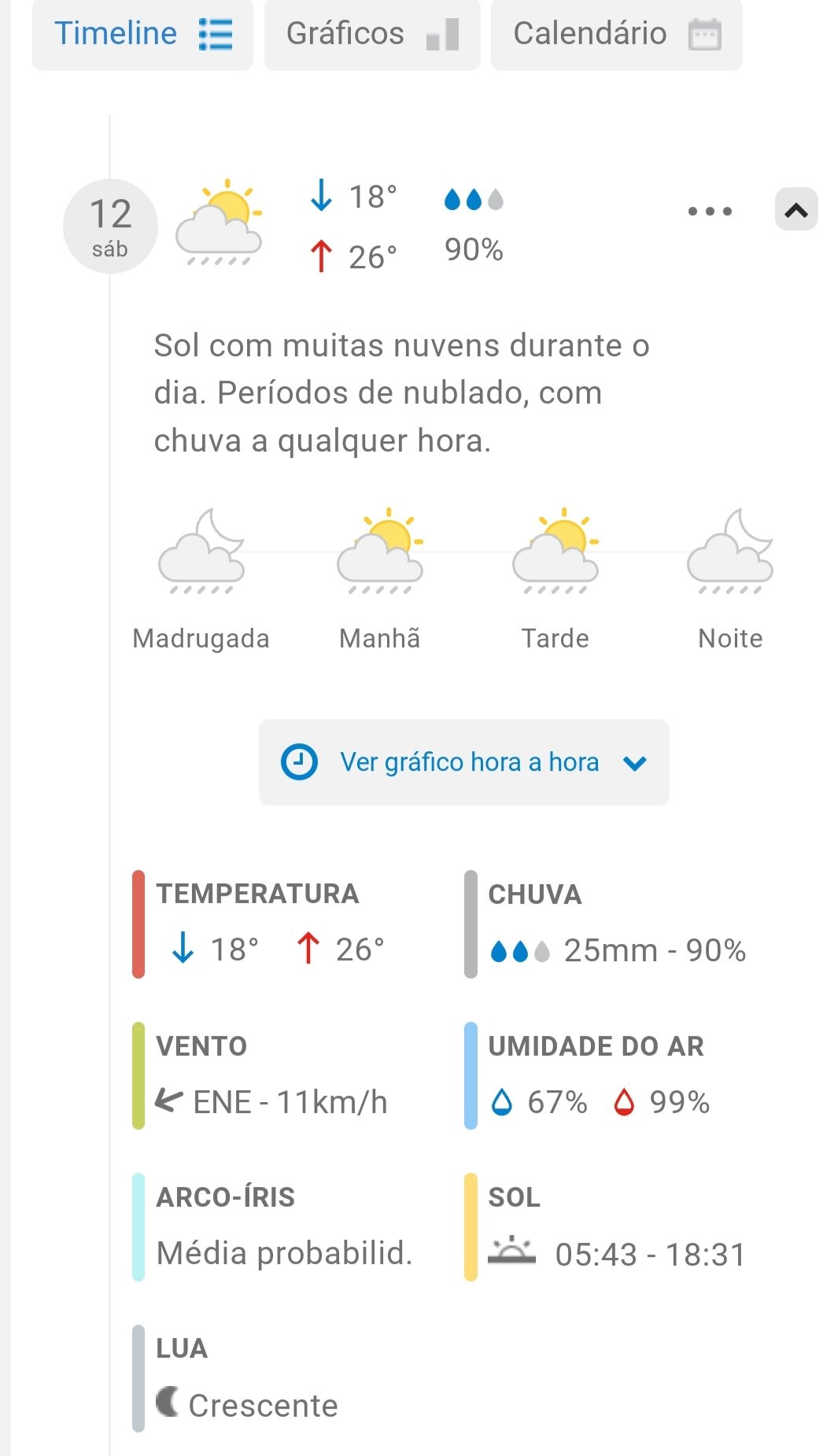This screenshot has width=834, height=1456.
Task: Switch to the Gráficos tab
Action: click(x=372, y=34)
